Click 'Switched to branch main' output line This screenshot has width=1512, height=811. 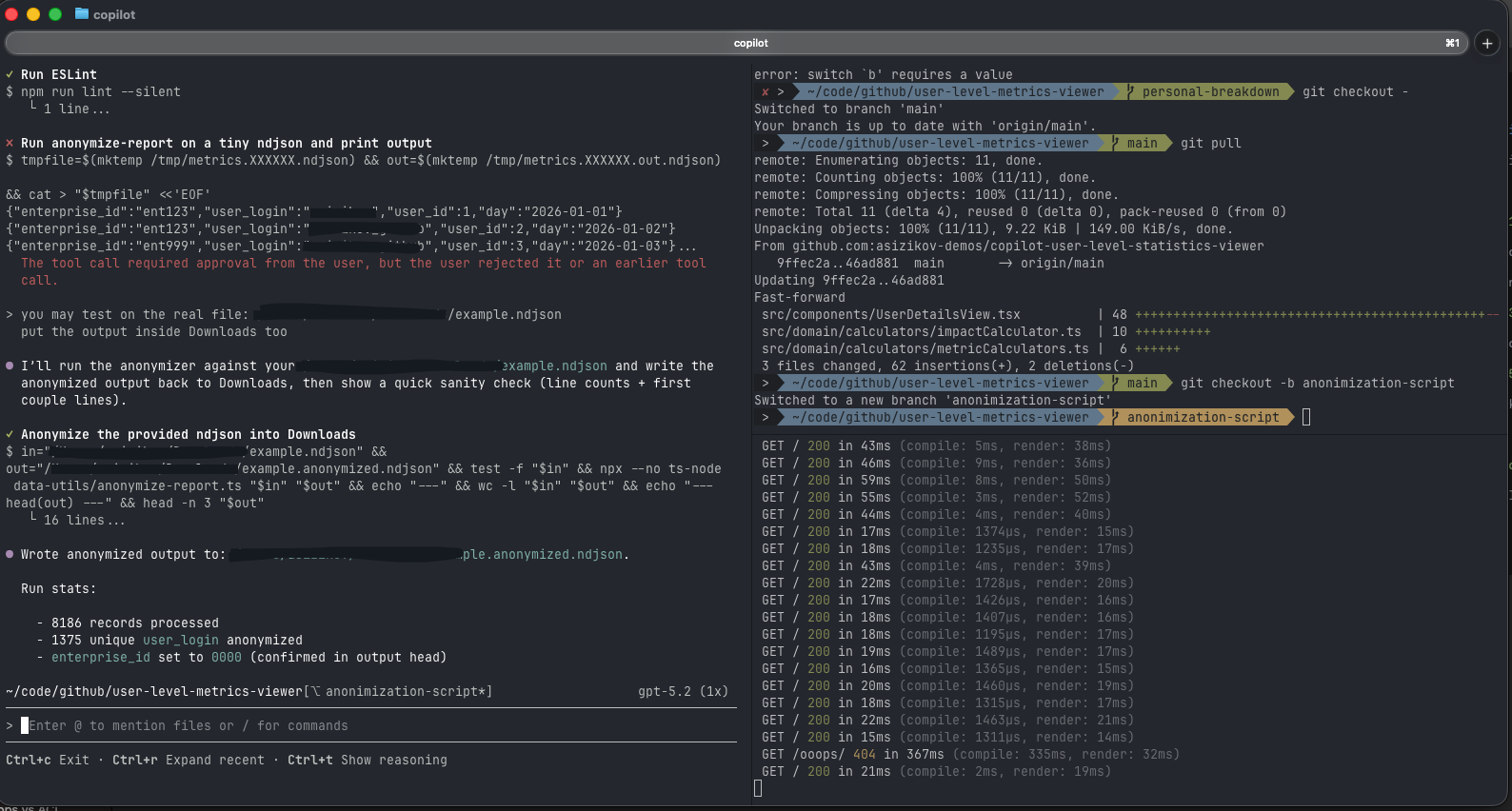849,109
